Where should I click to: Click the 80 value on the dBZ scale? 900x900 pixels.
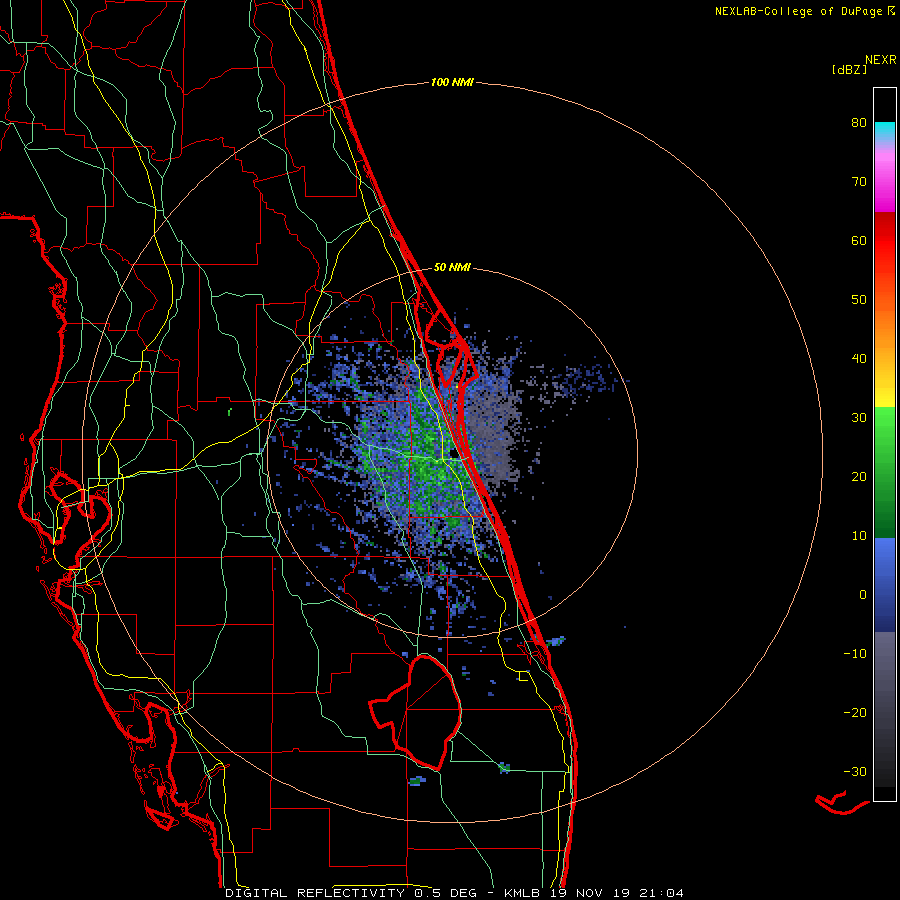tap(859, 123)
